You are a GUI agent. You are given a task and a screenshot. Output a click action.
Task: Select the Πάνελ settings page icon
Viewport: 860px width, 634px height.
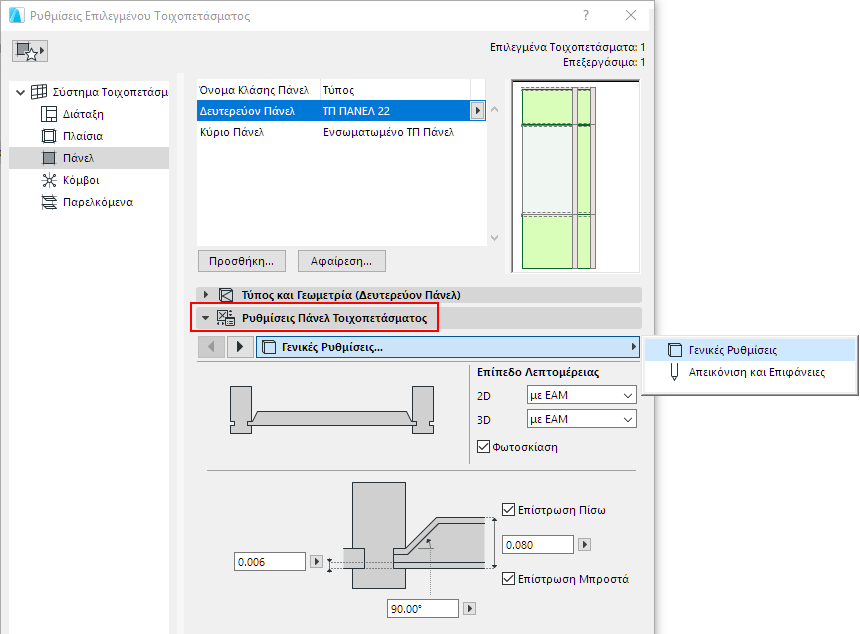coord(48,157)
